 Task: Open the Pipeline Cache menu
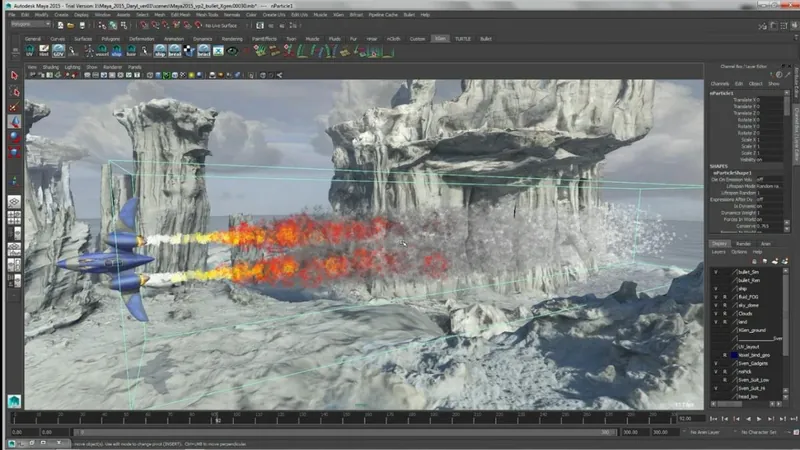click(383, 15)
